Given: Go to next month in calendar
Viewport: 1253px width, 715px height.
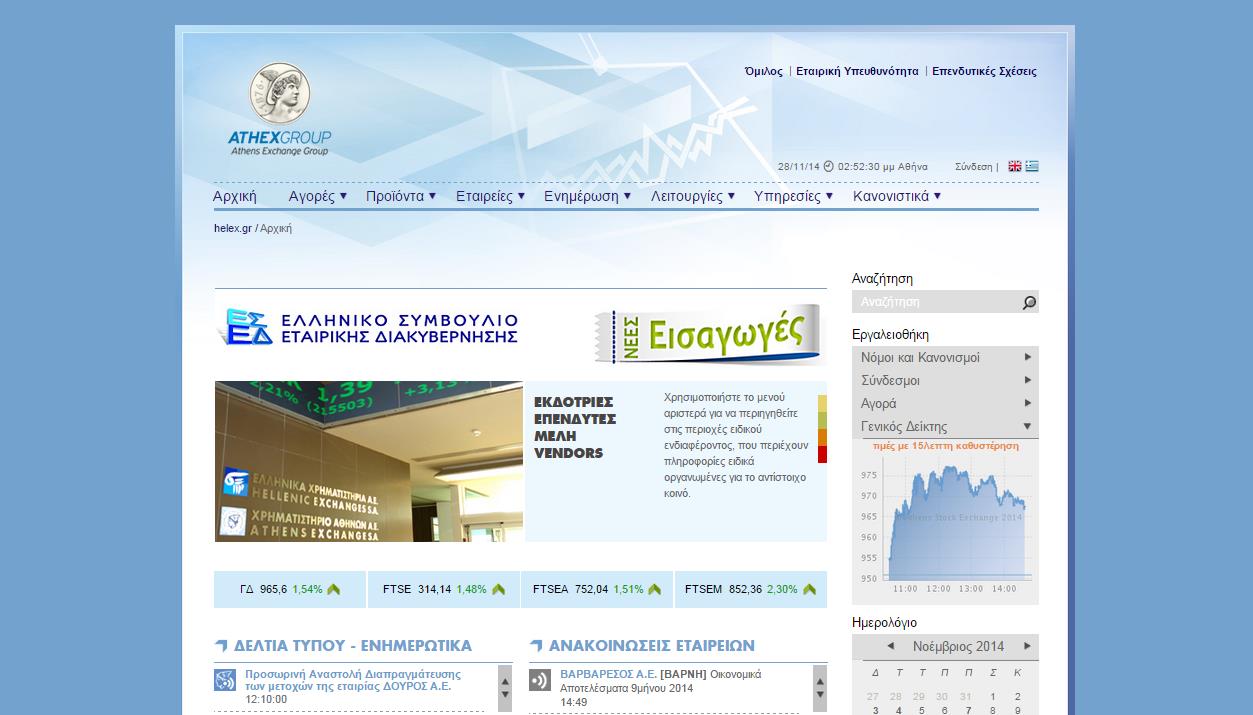Looking at the screenshot, I should 1026,646.
